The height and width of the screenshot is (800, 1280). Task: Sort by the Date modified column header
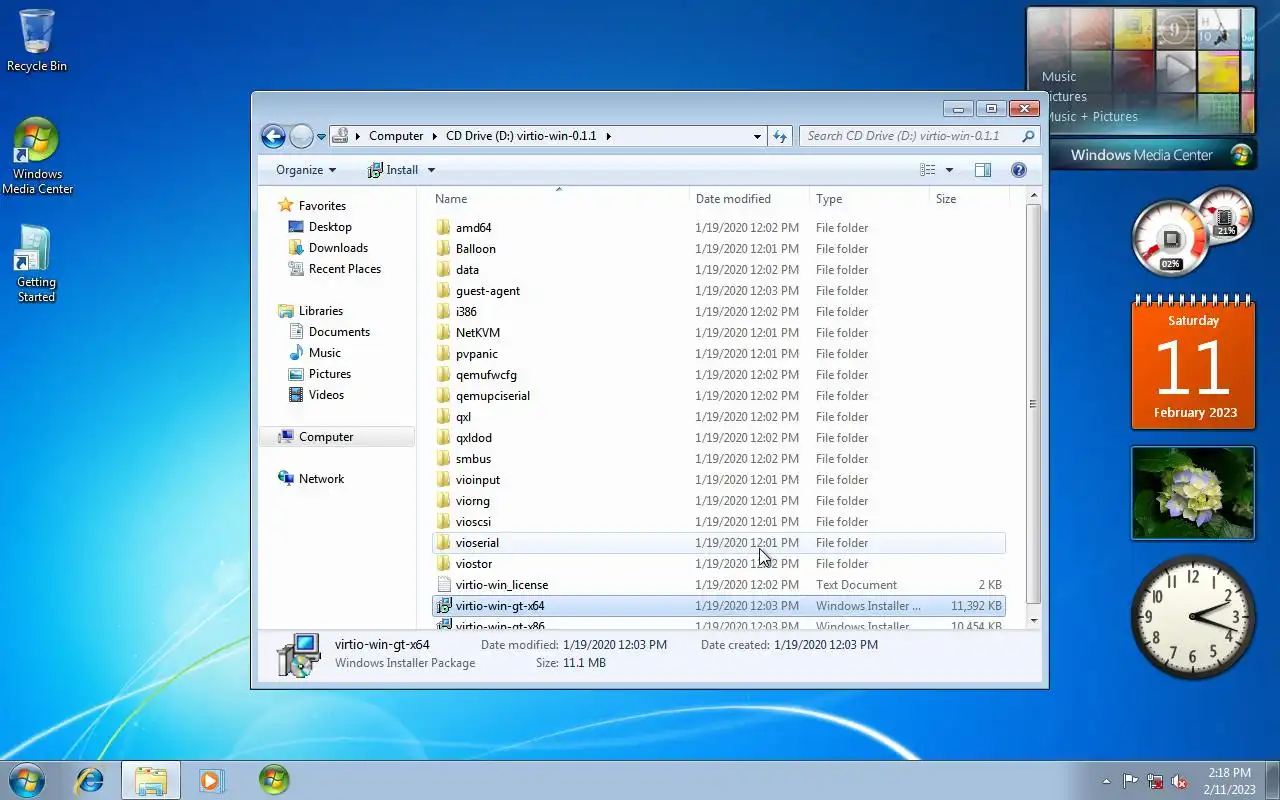[x=749, y=199]
